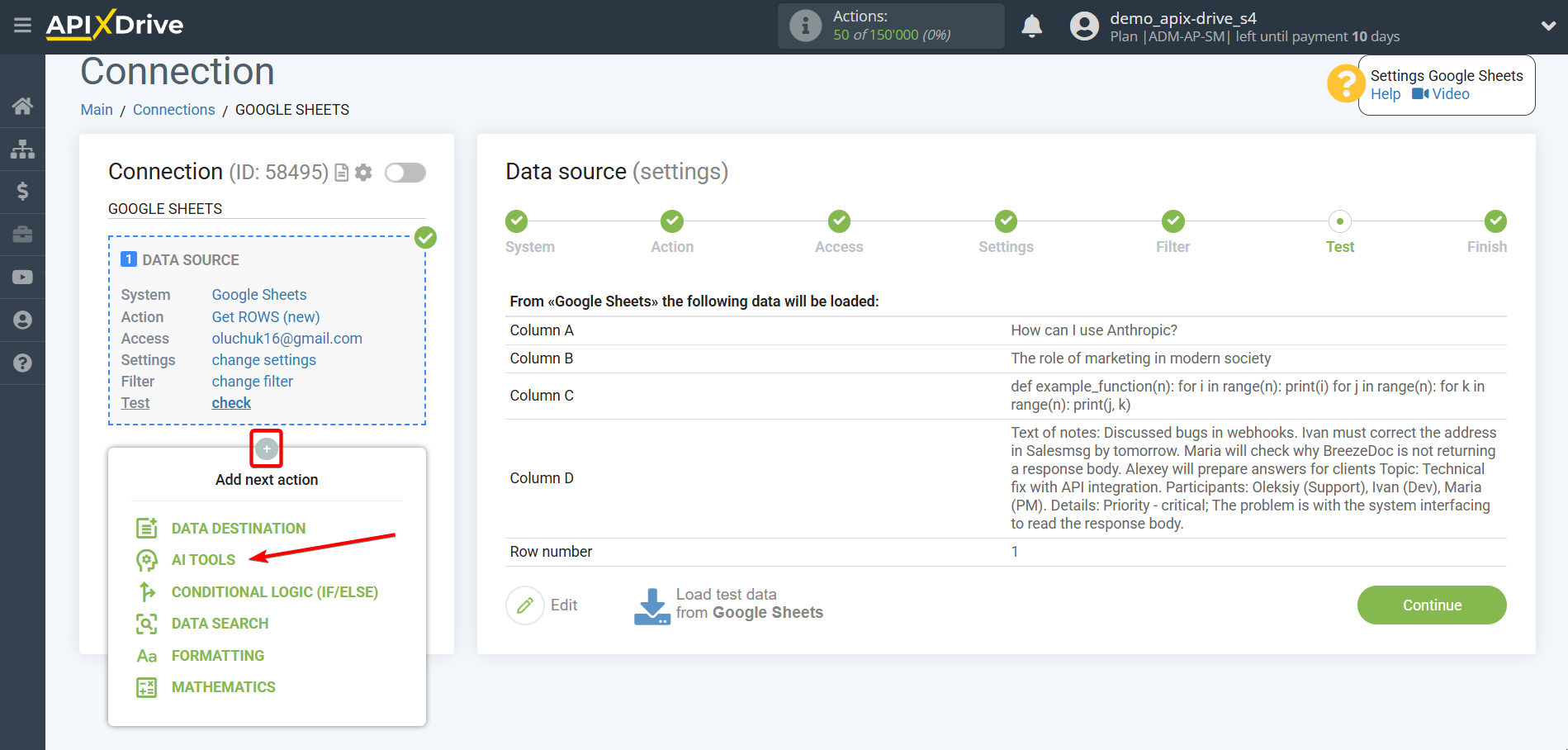This screenshot has height=750, width=1568.
Task: Select CONDITIONAL LOGIC (IF/ELSE) action
Action: [x=275, y=592]
